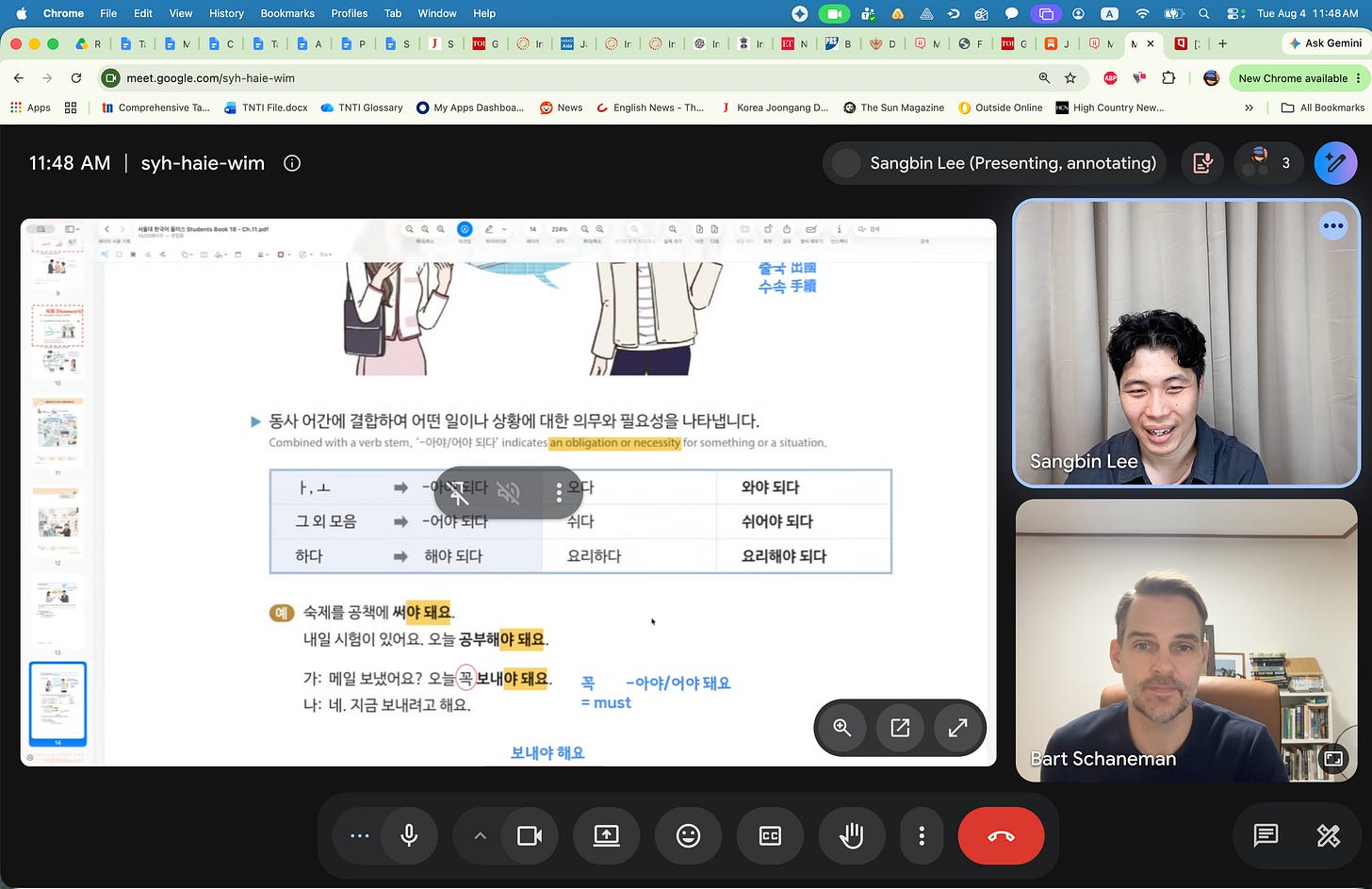This screenshot has width=1372, height=889.
Task: Show the people panel with 3 participants
Action: tap(1268, 163)
